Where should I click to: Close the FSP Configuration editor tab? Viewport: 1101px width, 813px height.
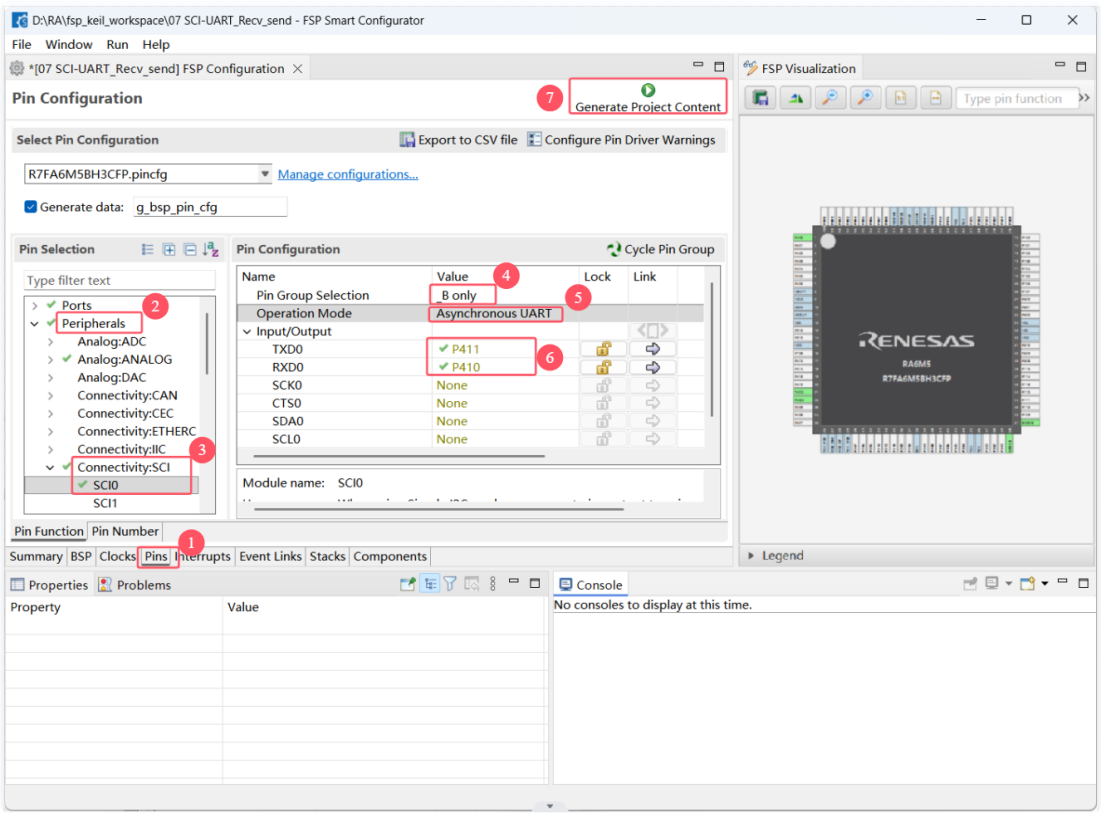click(x=298, y=69)
